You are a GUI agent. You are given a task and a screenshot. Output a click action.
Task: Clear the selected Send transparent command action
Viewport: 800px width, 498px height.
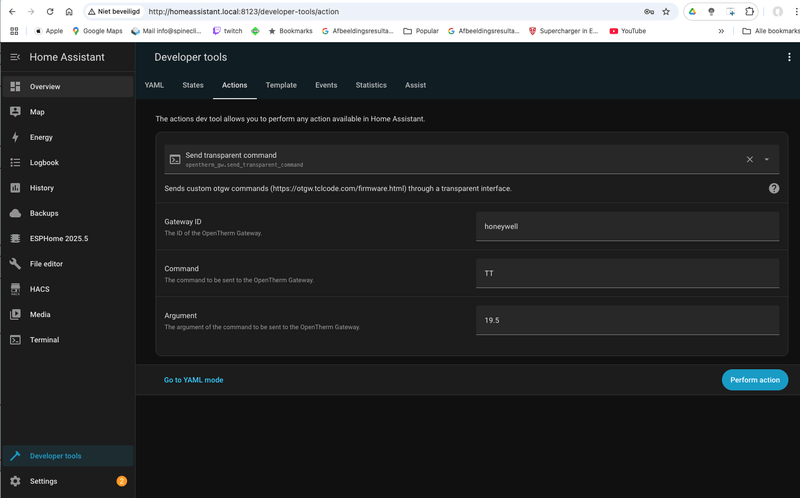pos(750,159)
